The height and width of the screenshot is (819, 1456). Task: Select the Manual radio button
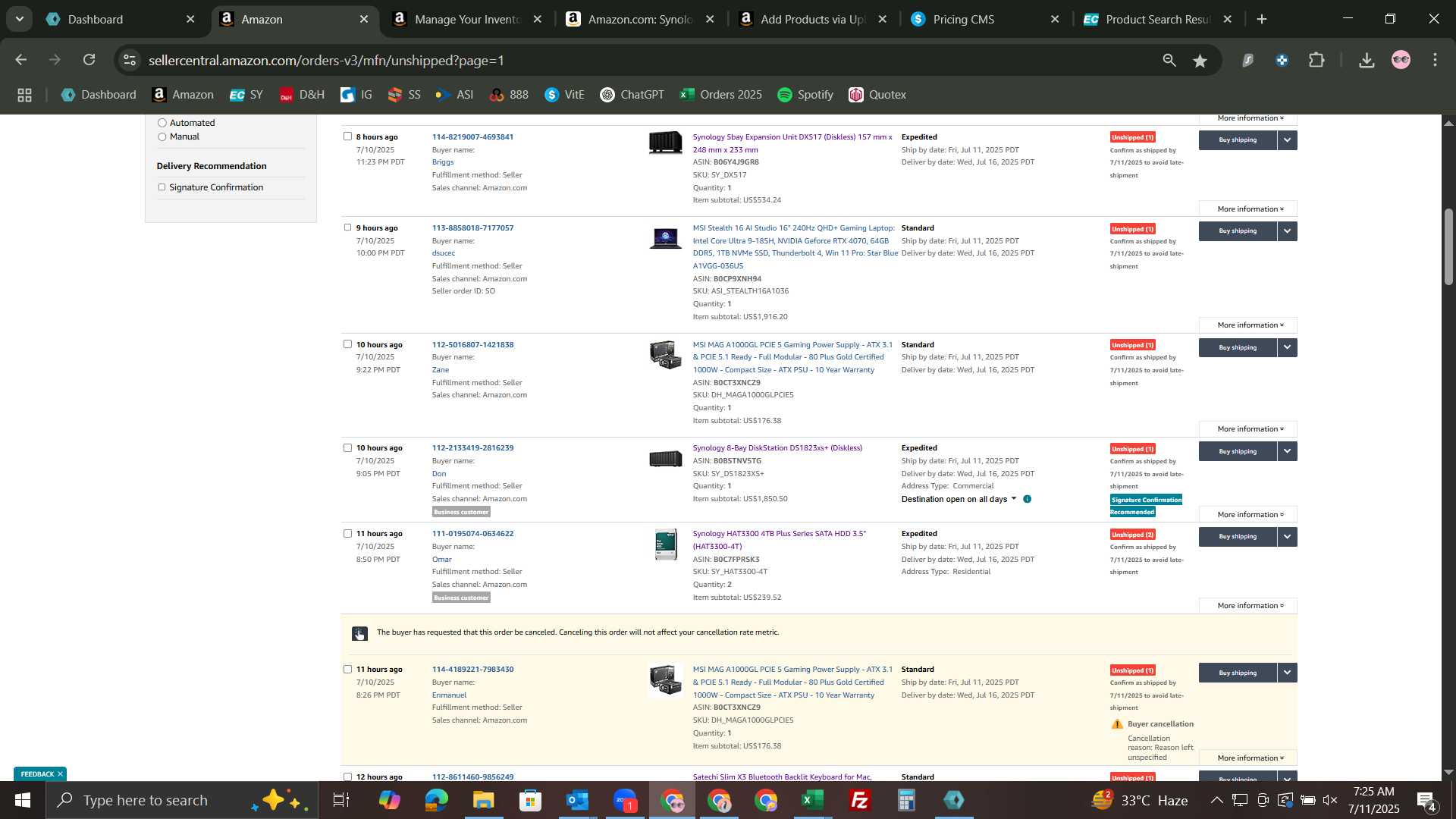162,136
